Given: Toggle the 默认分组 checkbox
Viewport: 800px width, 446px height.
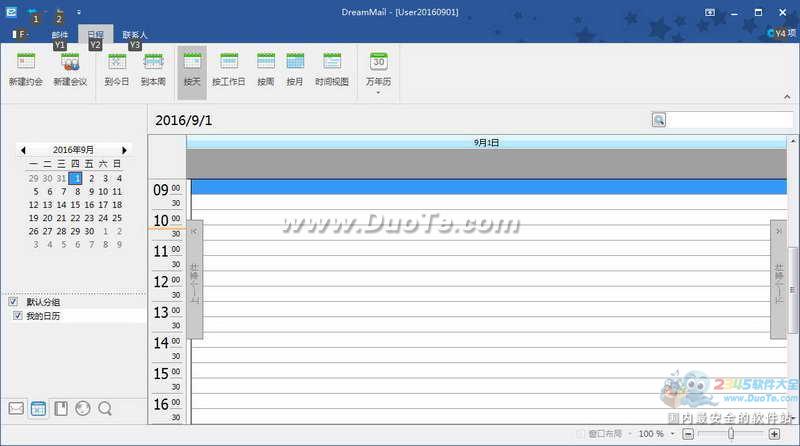Looking at the screenshot, I should [13, 302].
